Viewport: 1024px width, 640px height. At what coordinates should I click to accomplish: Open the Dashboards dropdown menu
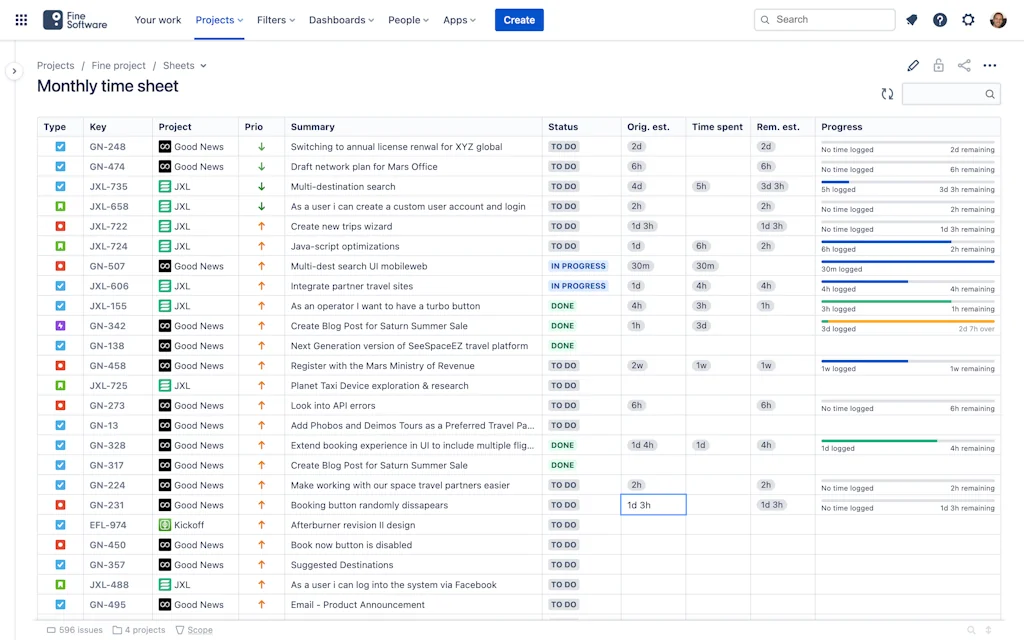point(341,20)
